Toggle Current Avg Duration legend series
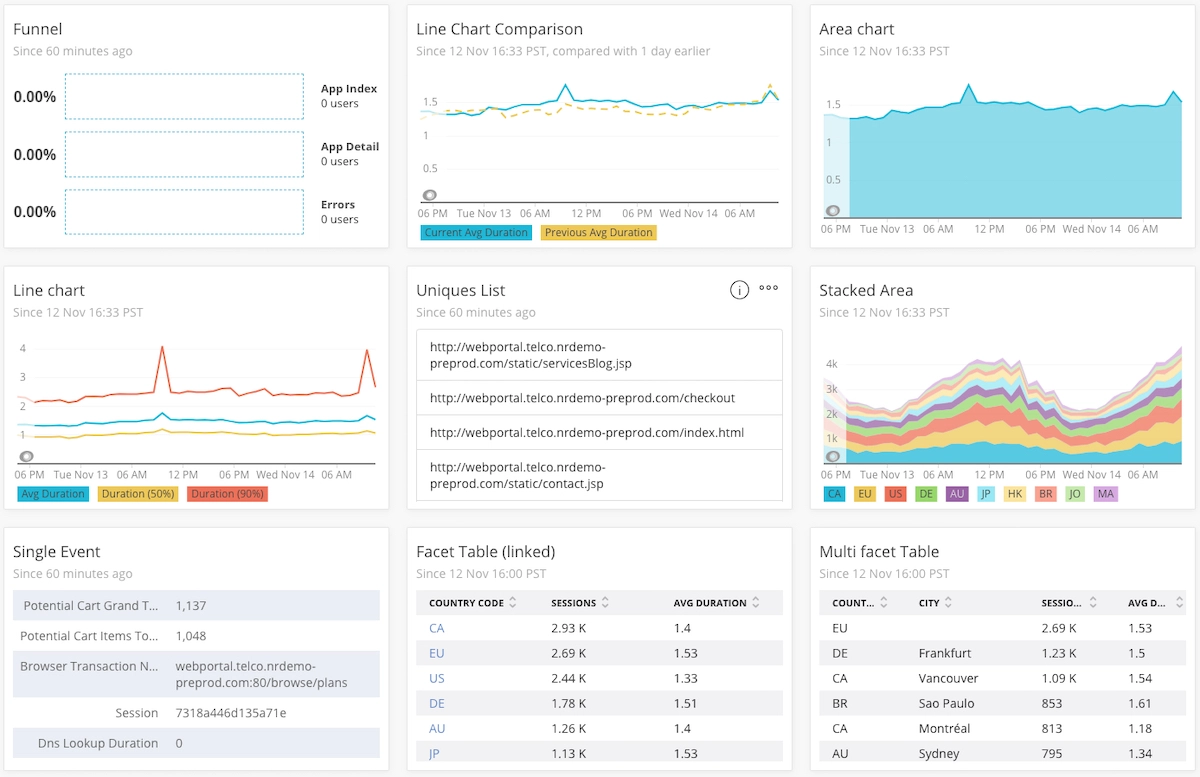The image size is (1200, 777). [476, 233]
